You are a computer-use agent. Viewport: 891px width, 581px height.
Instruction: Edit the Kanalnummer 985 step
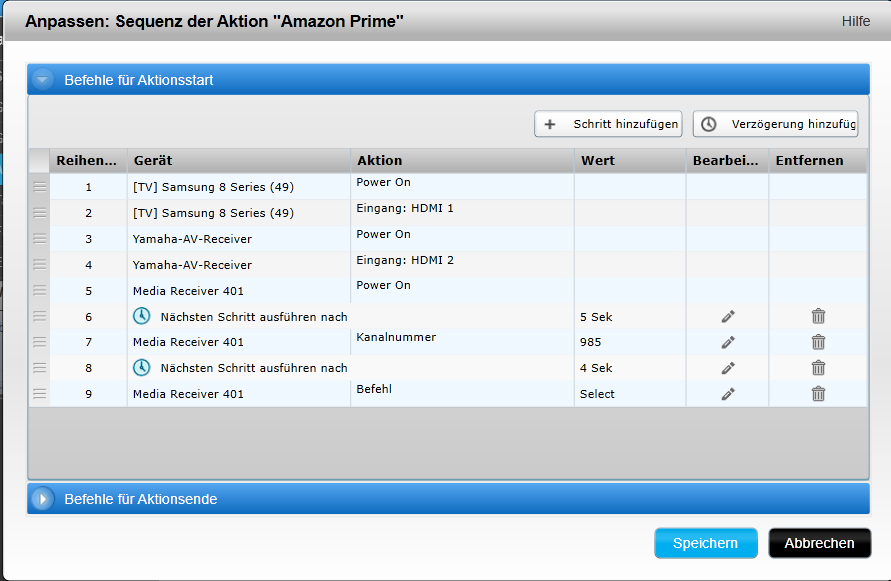(727, 342)
